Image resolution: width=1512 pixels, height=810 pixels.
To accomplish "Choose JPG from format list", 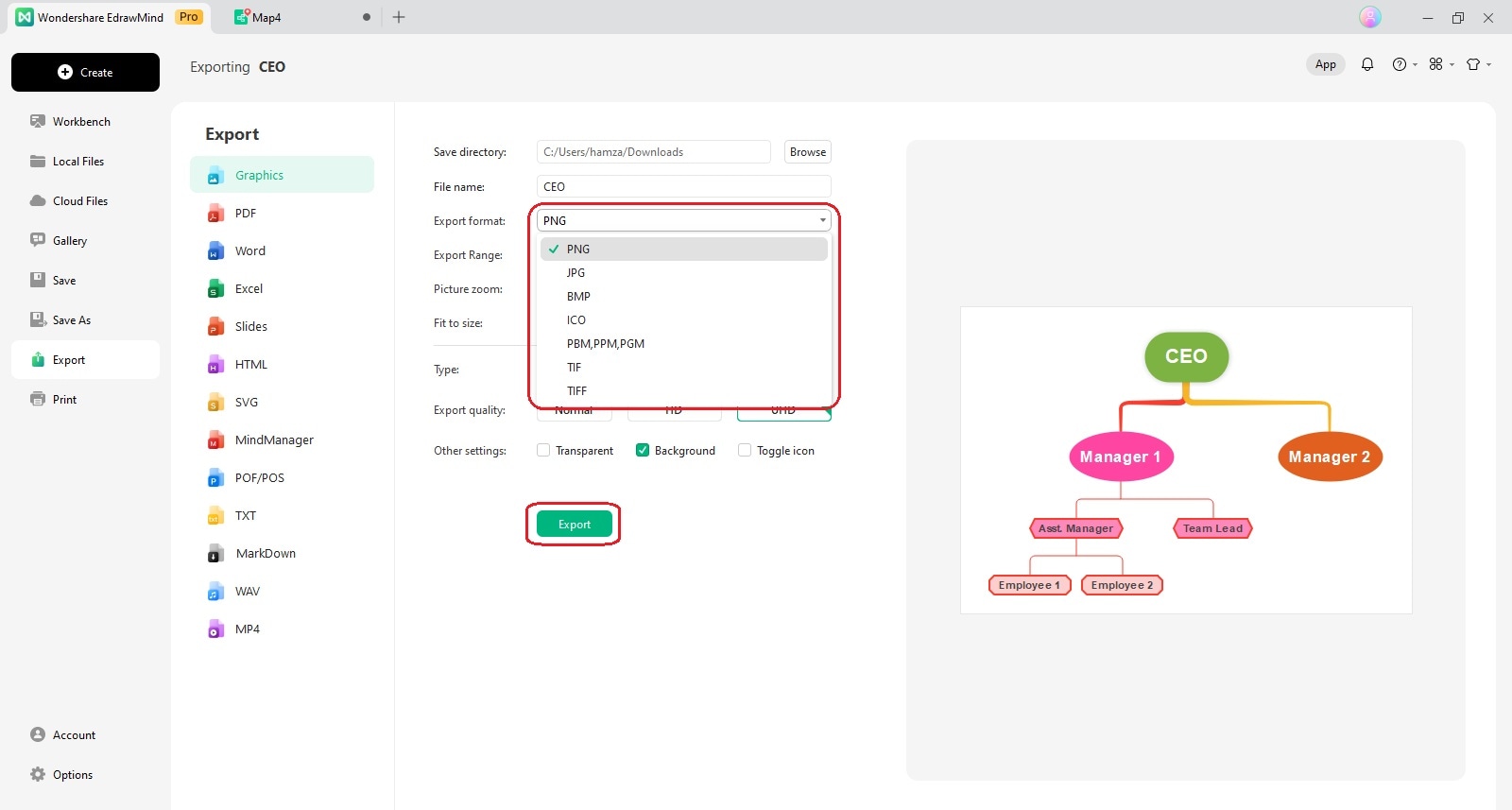I will (x=684, y=273).
